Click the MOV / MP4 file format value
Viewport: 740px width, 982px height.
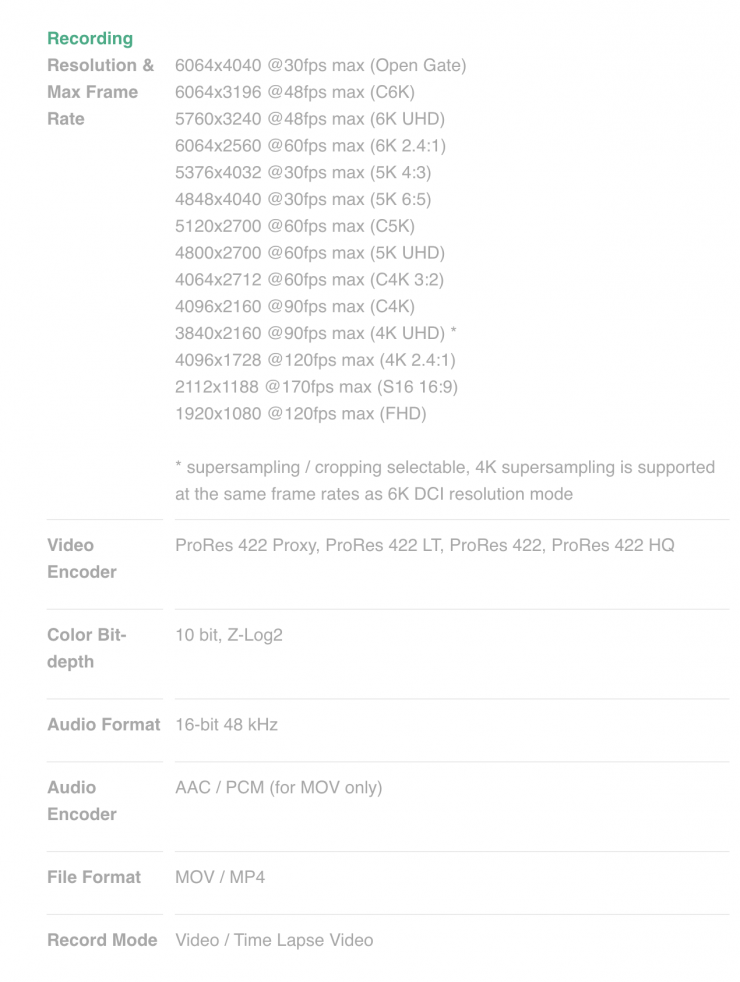pos(220,877)
